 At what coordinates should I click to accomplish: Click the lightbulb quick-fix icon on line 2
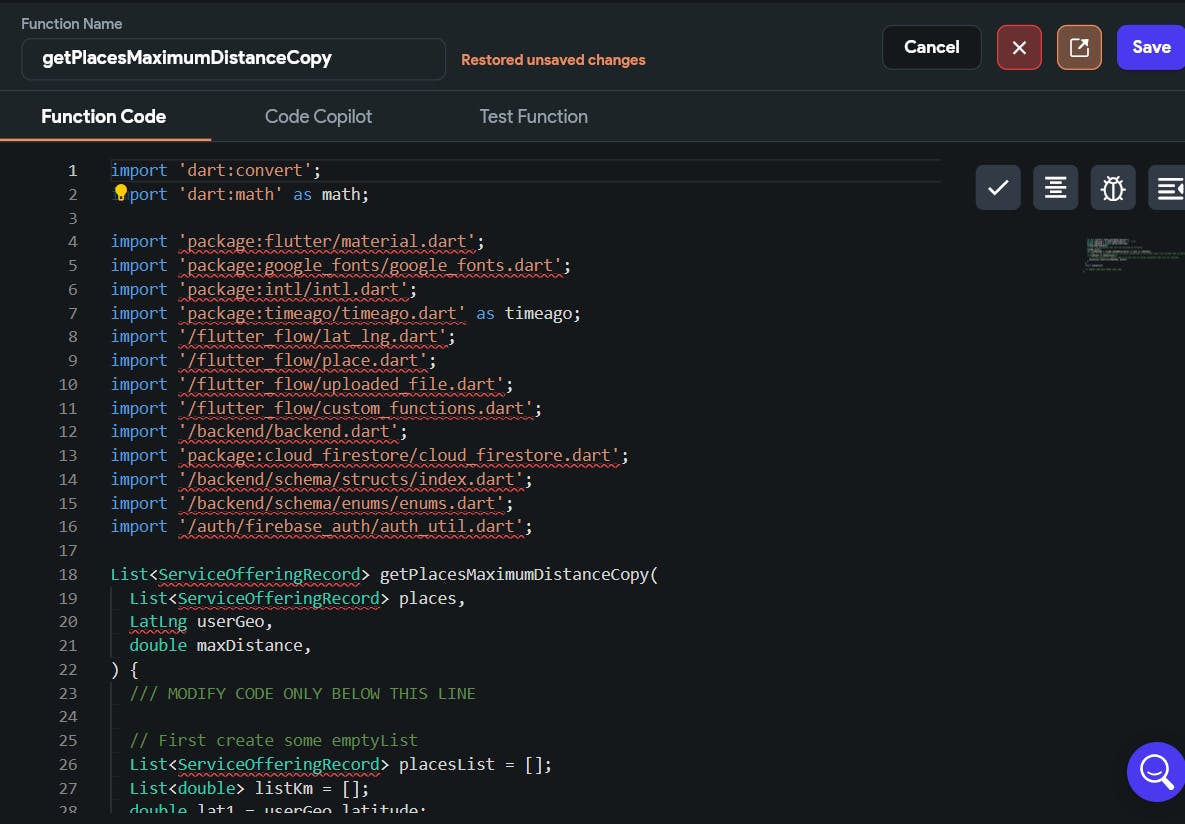pos(120,193)
